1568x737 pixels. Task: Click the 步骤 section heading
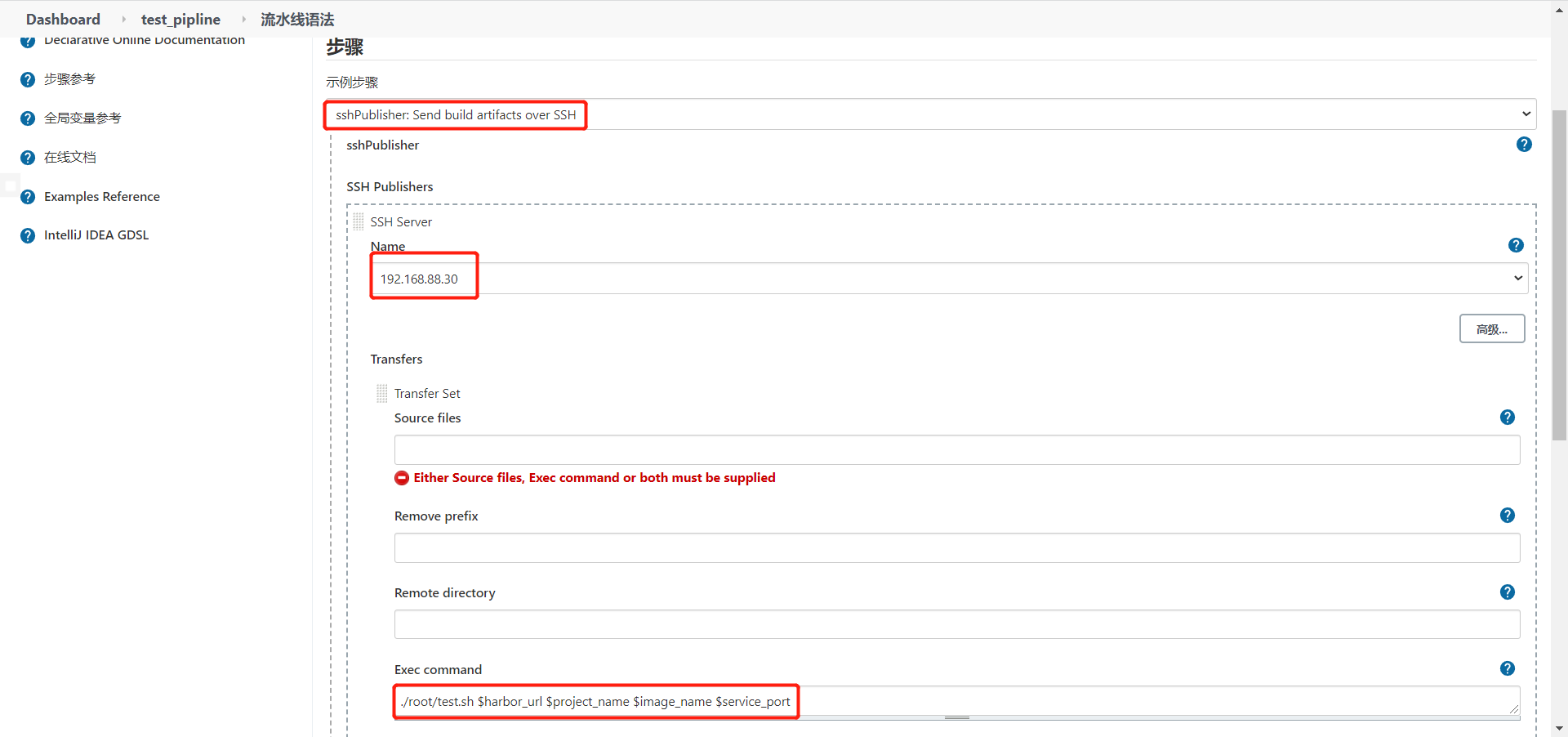tap(345, 47)
